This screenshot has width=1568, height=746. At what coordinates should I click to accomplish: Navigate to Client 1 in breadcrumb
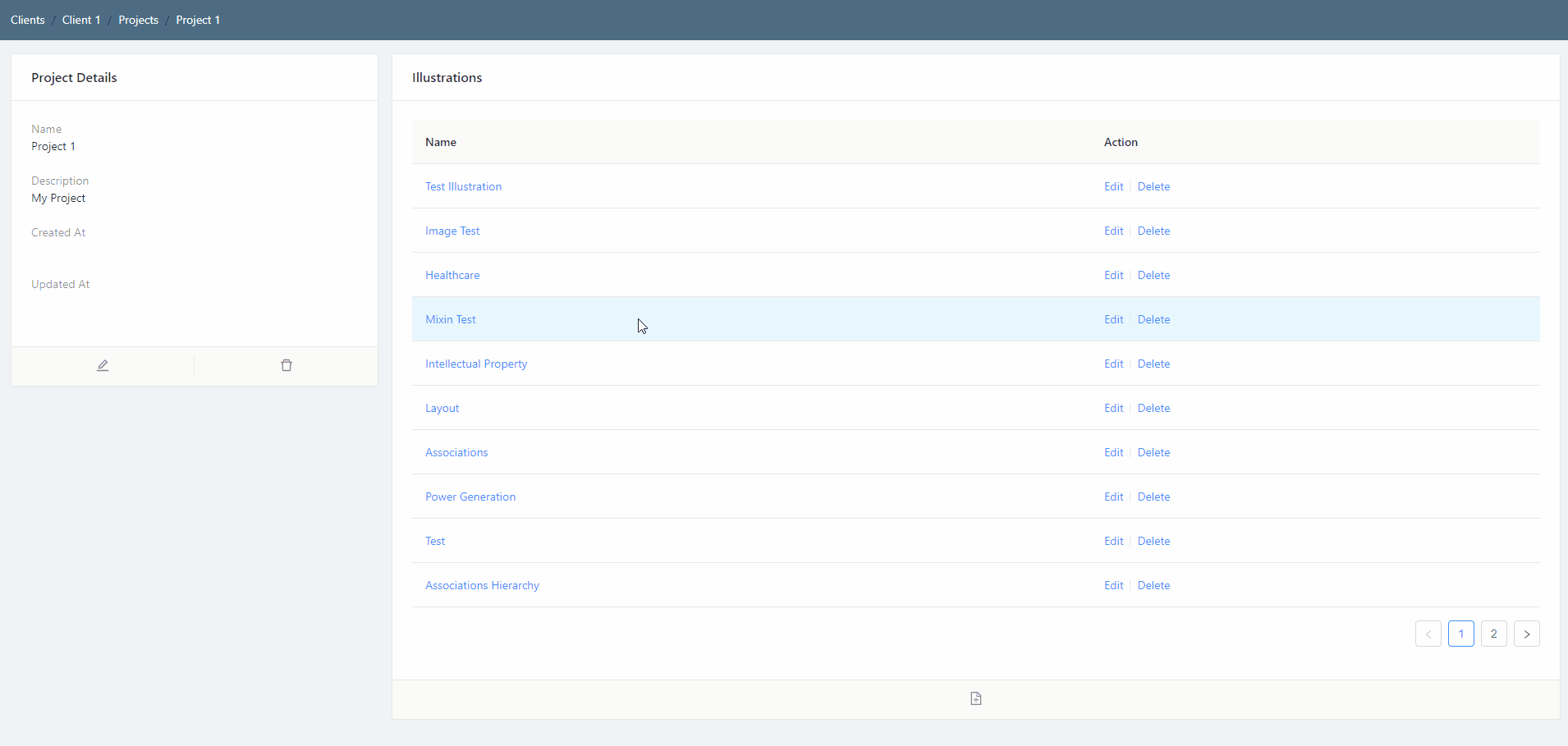coord(81,20)
